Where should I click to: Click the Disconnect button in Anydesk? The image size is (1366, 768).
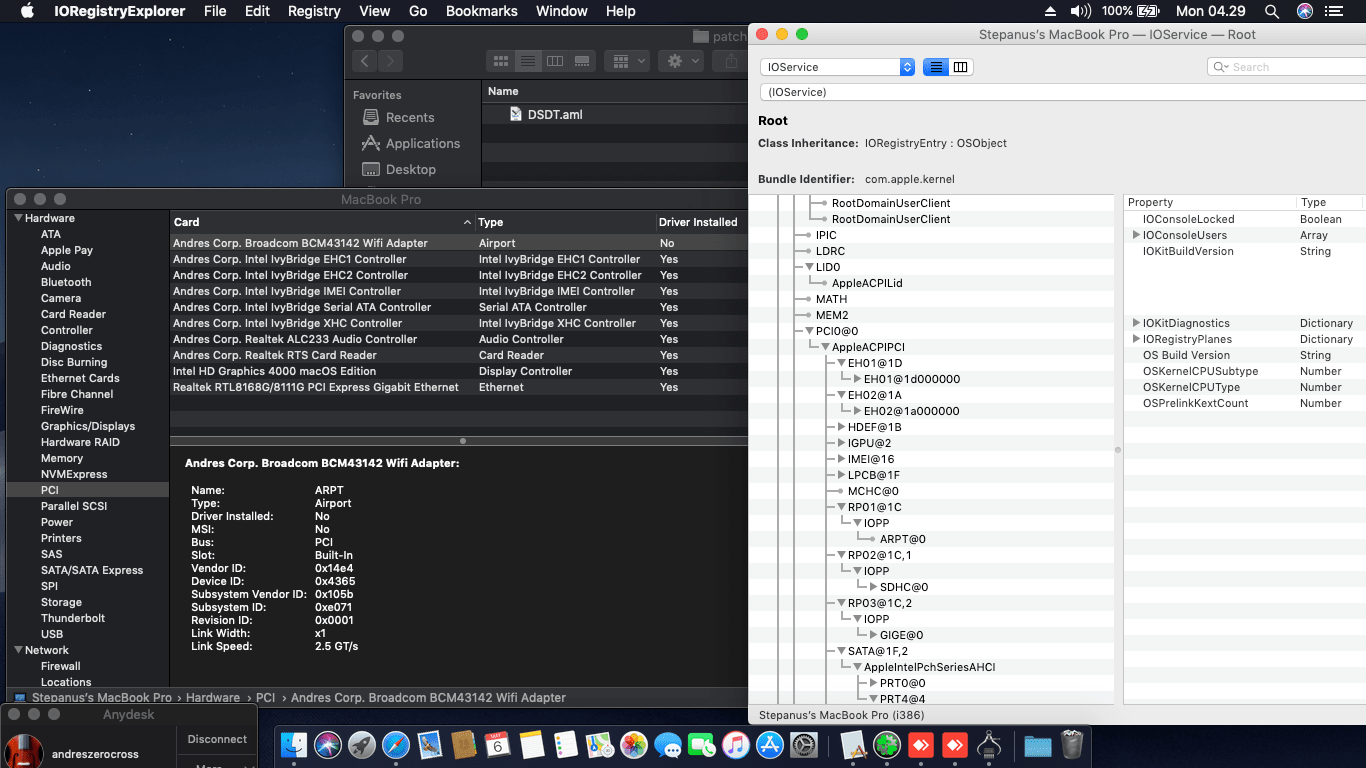pyautogui.click(x=217, y=739)
